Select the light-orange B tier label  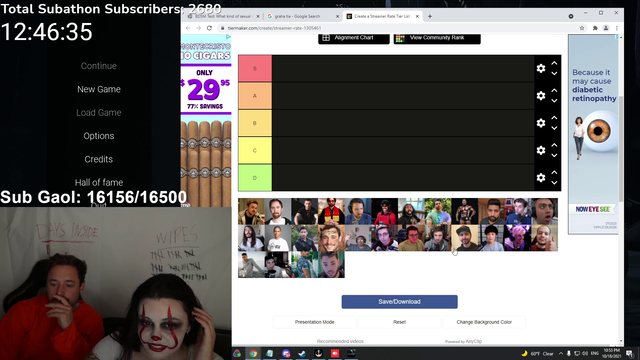pos(255,123)
